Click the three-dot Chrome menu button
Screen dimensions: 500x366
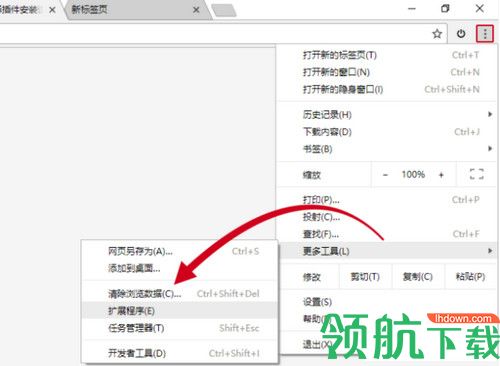(485, 33)
